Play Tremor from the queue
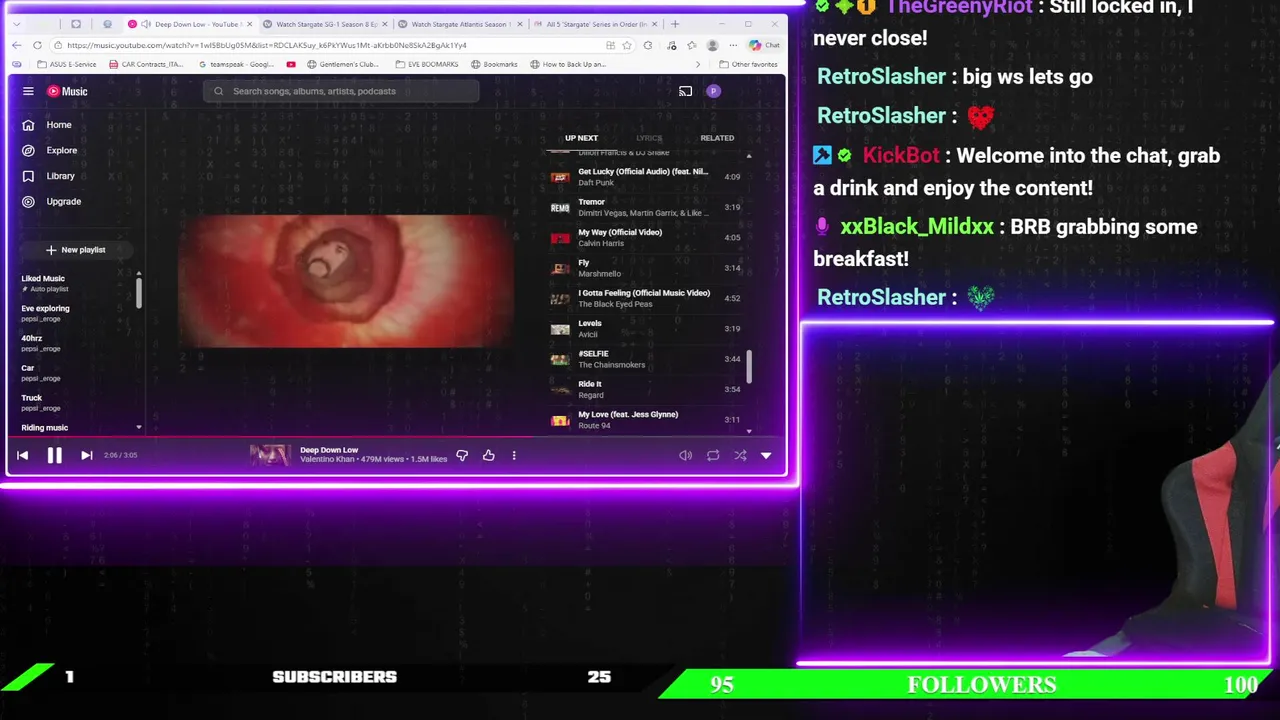The width and height of the screenshot is (1280, 720). (x=645, y=207)
